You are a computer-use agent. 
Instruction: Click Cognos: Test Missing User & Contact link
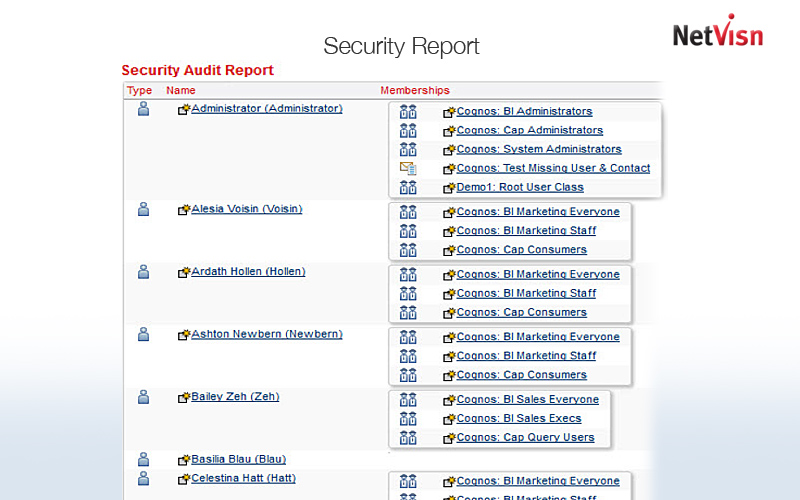click(554, 168)
